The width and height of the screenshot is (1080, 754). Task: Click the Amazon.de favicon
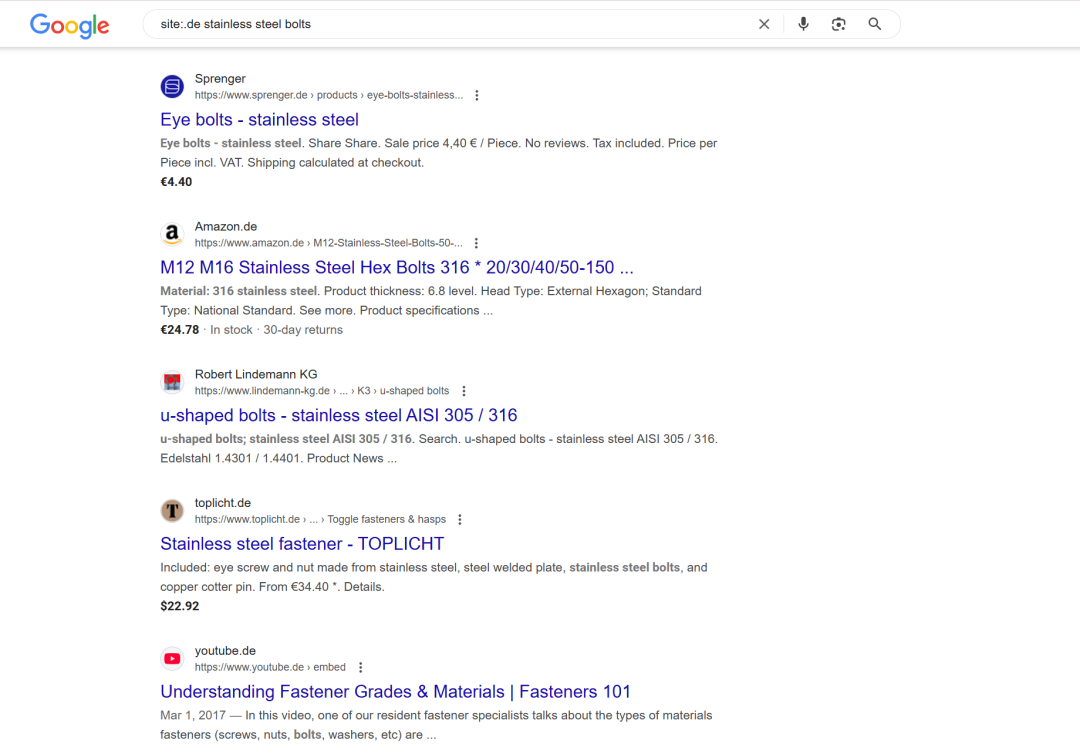pyautogui.click(x=172, y=235)
